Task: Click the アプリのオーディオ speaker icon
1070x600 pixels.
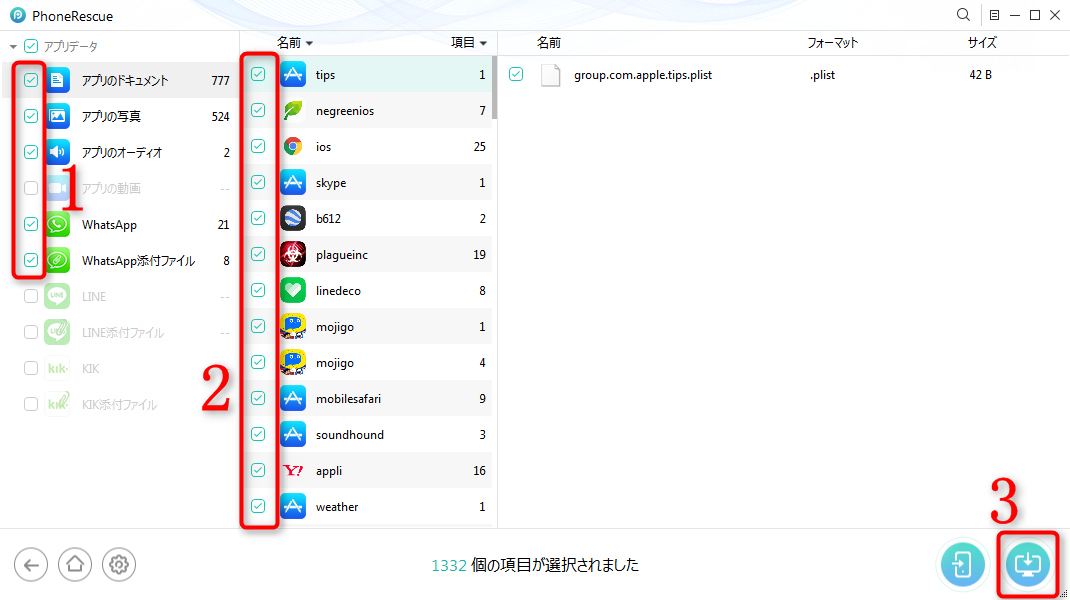Action: point(58,152)
